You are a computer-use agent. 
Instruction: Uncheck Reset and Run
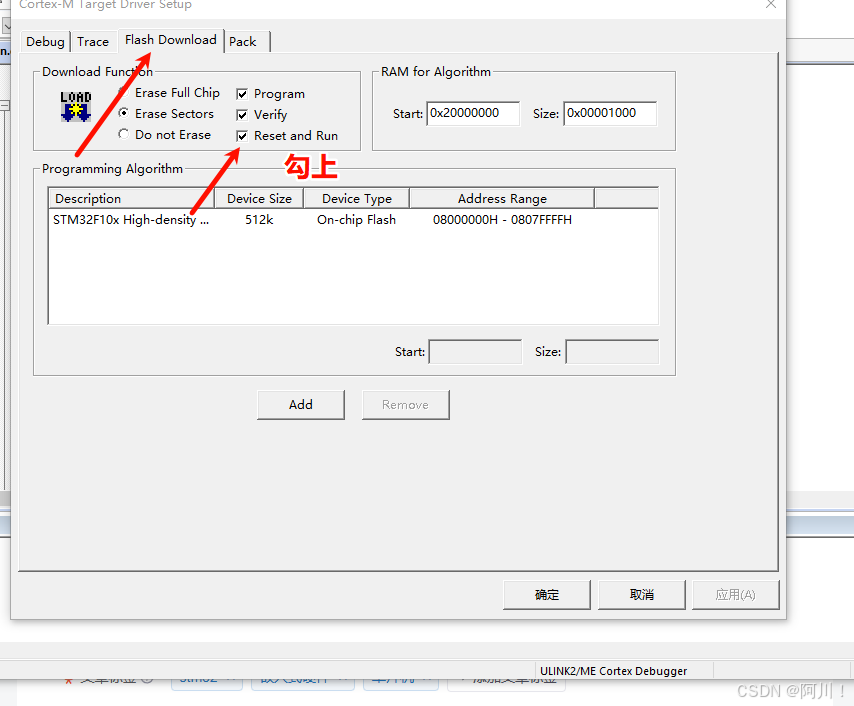(242, 136)
